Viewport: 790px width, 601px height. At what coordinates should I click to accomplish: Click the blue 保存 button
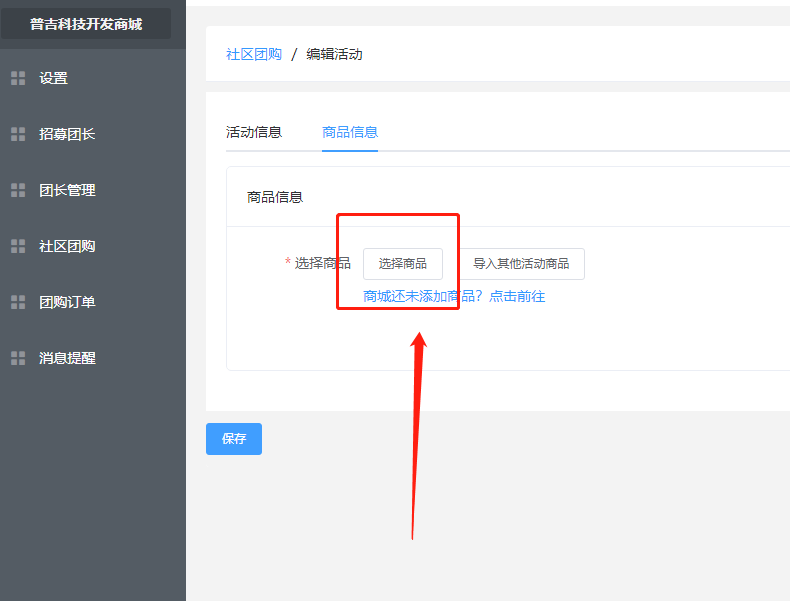234,439
